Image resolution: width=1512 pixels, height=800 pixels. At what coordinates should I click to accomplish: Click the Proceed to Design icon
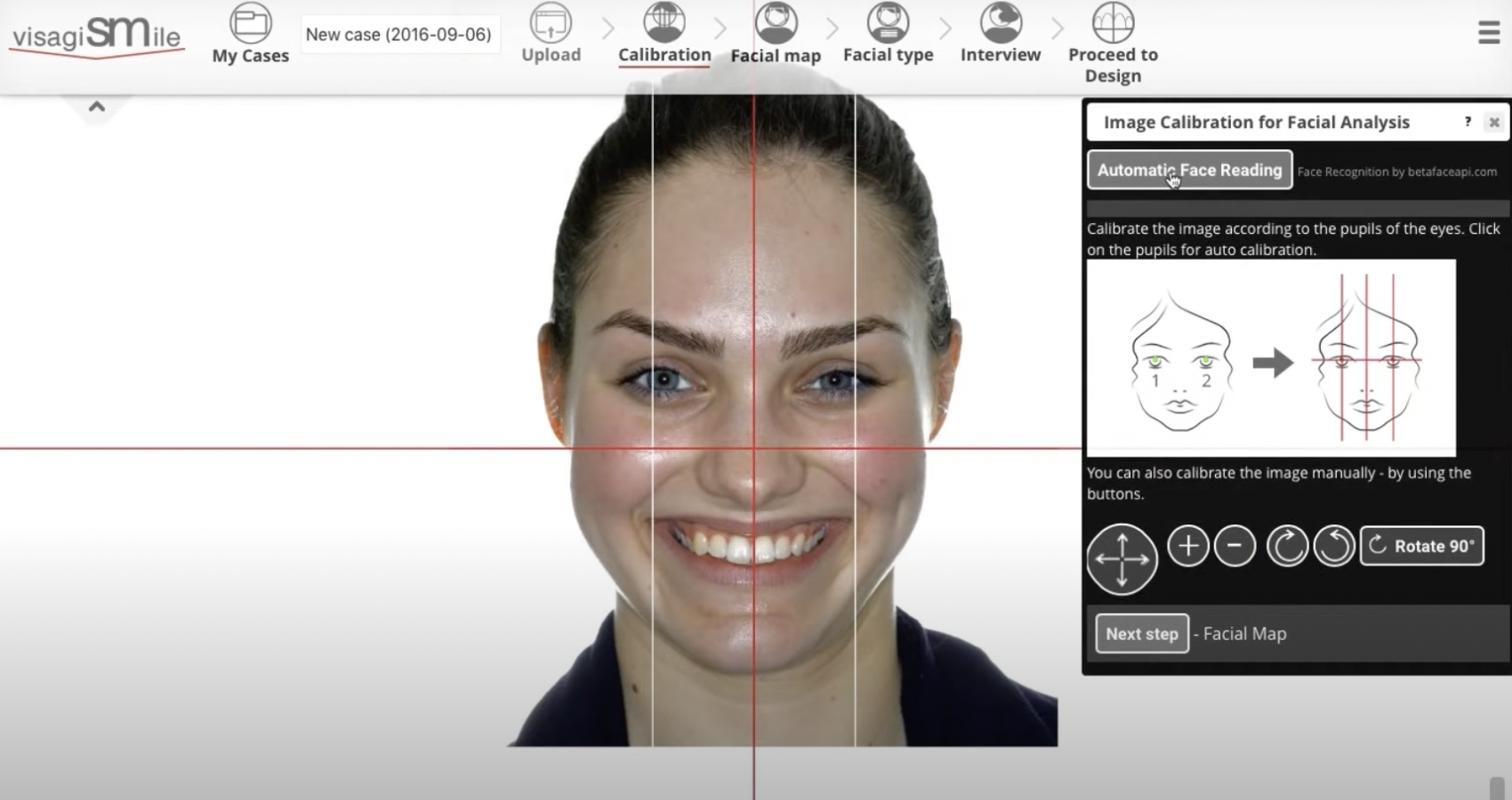(1113, 23)
